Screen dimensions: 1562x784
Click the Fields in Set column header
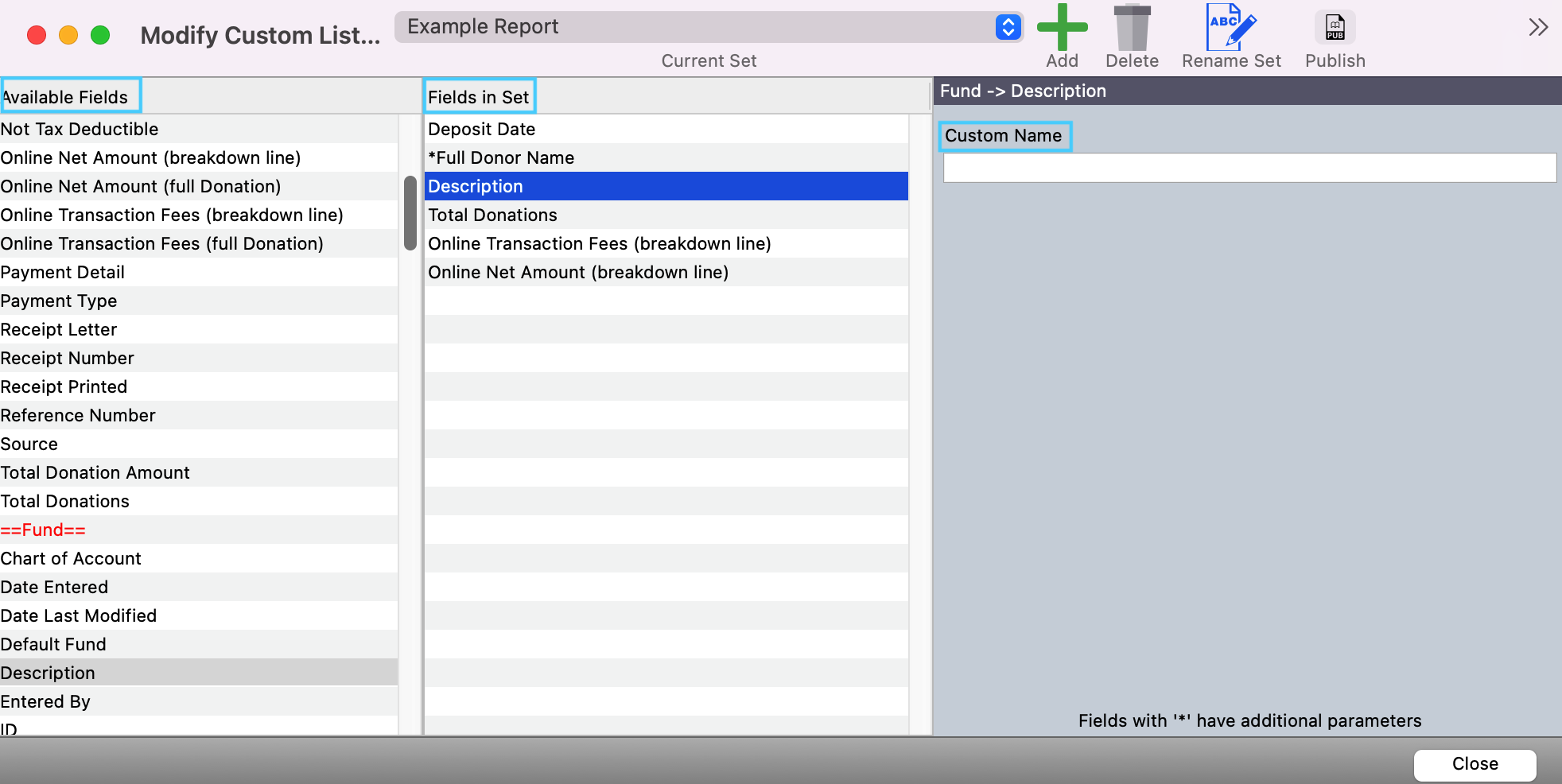(x=479, y=97)
